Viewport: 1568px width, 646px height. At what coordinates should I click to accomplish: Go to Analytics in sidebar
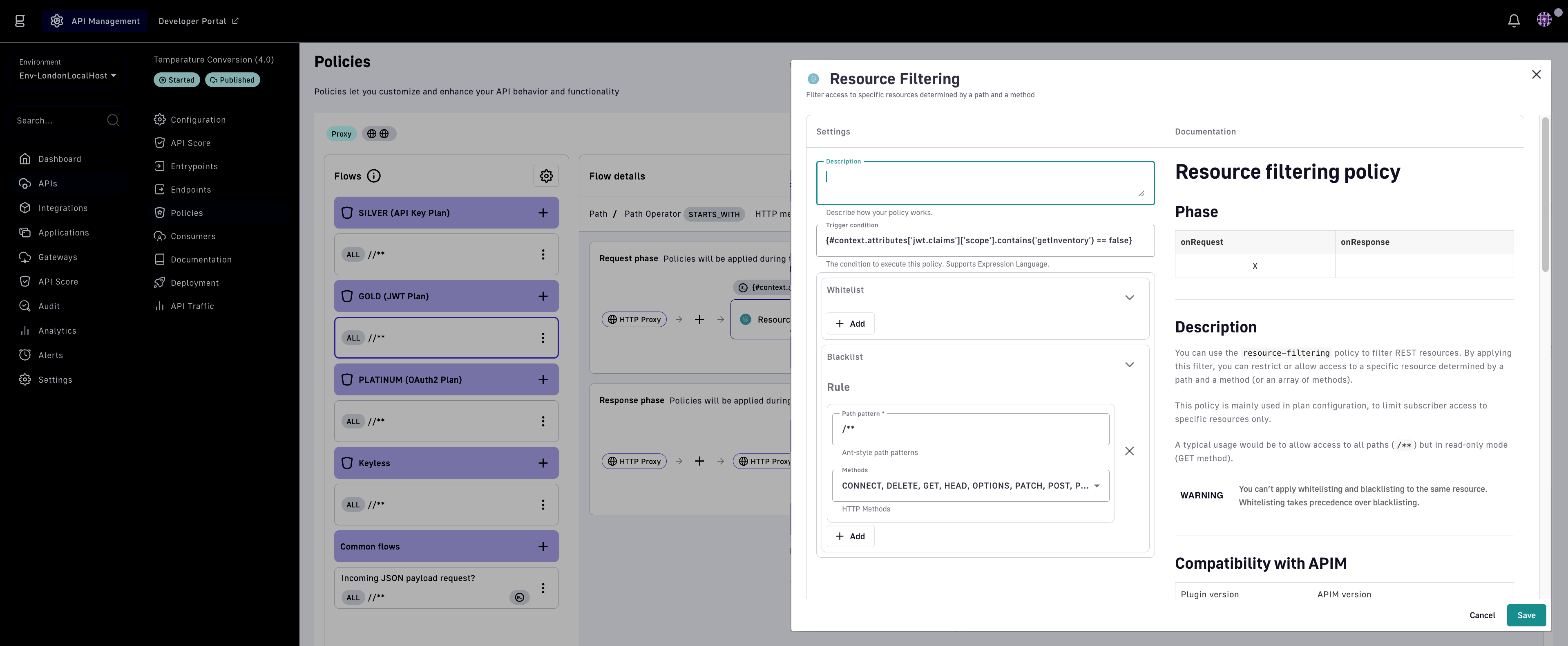tap(57, 330)
